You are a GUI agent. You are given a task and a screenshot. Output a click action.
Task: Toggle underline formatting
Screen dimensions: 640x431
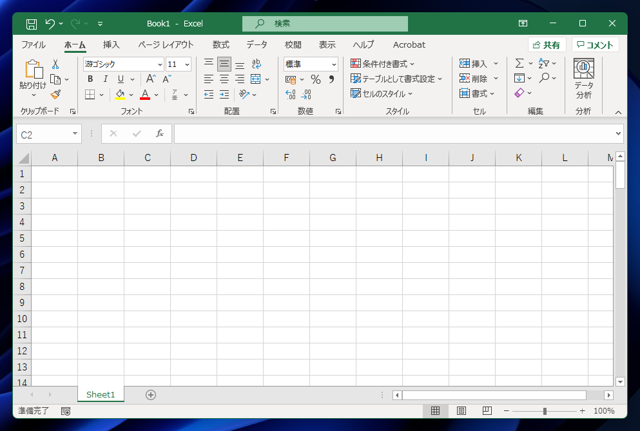(120, 79)
